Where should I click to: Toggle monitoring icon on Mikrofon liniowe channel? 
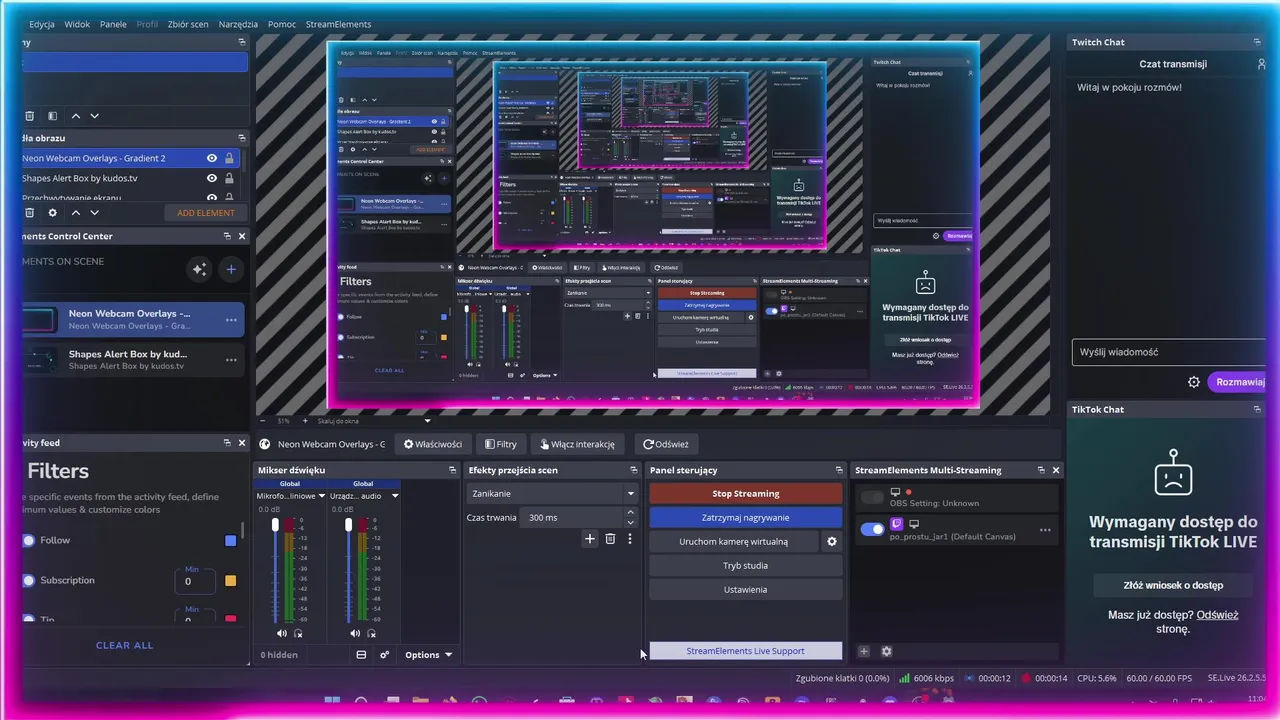pyautogui.click(x=298, y=633)
